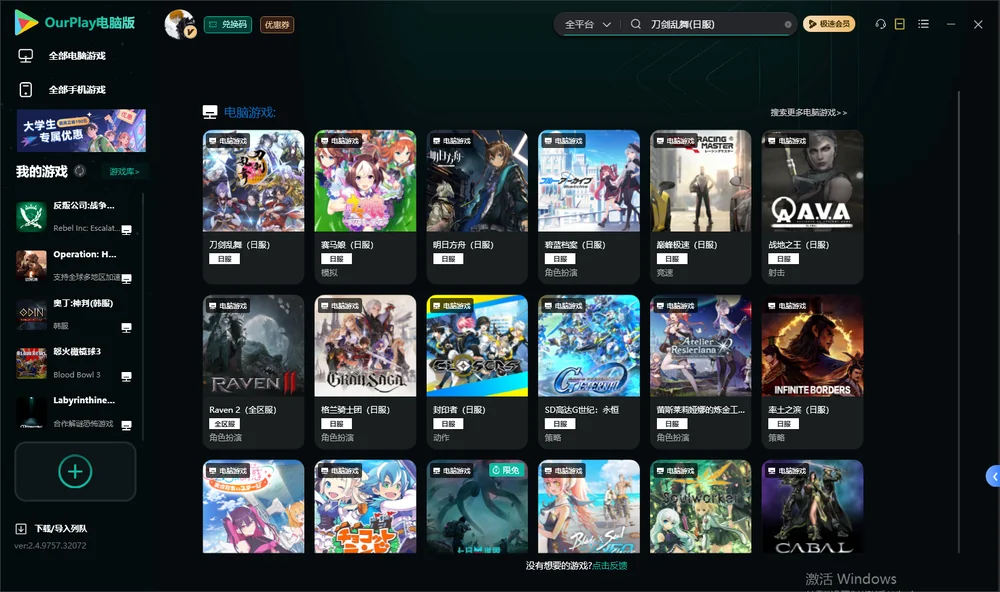1000x592 pixels.
Task: Click the 点击反馈 feedback link
Action: pyautogui.click(x=610, y=565)
